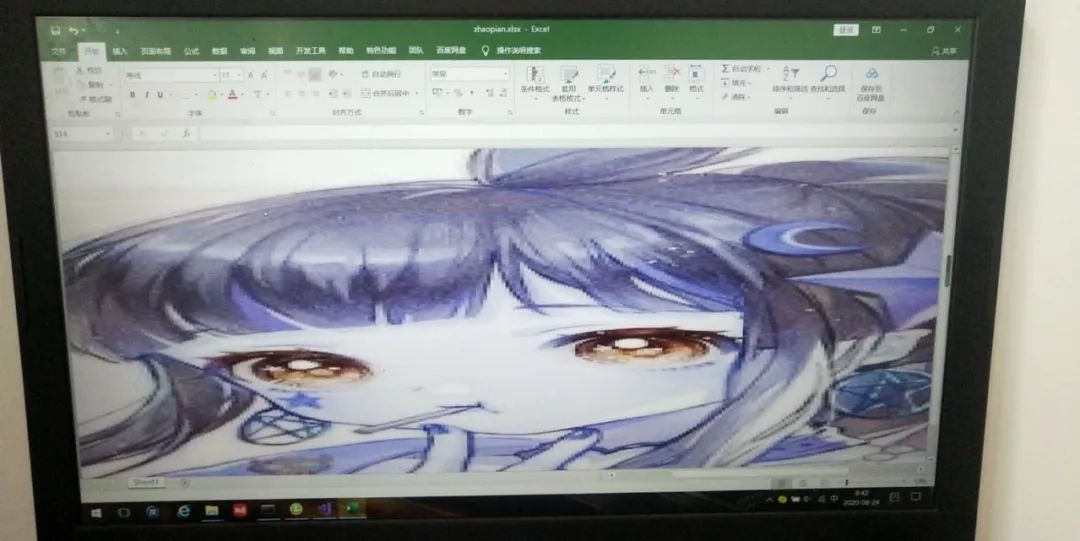The image size is (1080, 541).
Task: Open the 百度网盘 ribbon tab
Action: [x=451, y=50]
